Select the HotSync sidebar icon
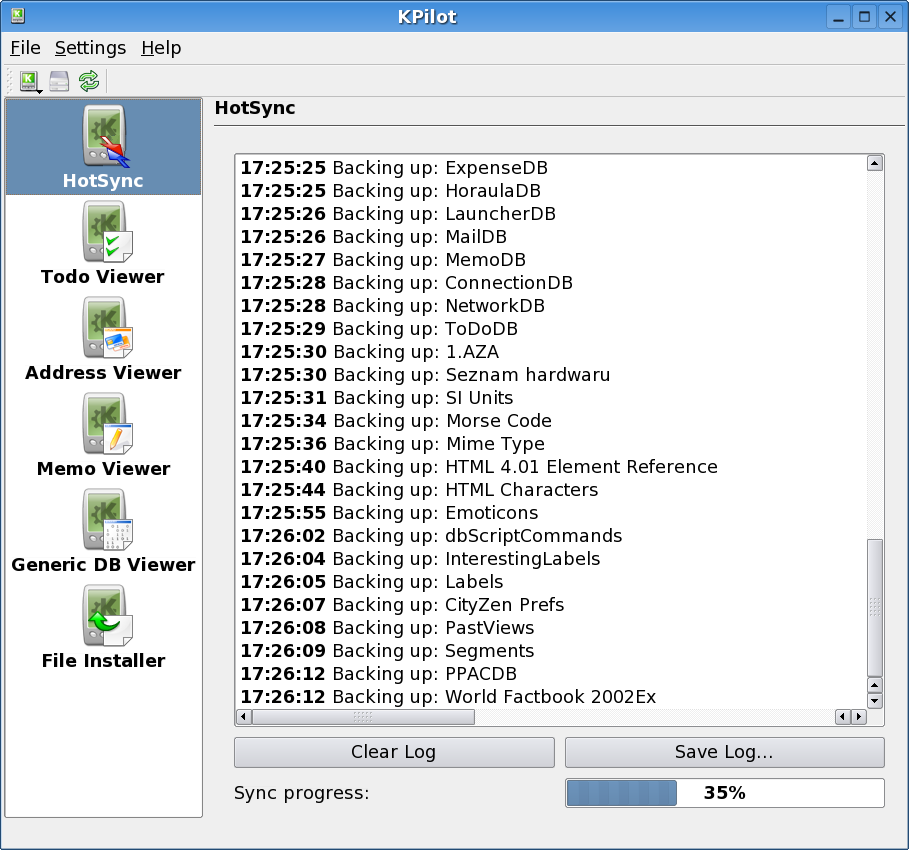Image resolution: width=909 pixels, height=850 pixels. tap(103, 147)
